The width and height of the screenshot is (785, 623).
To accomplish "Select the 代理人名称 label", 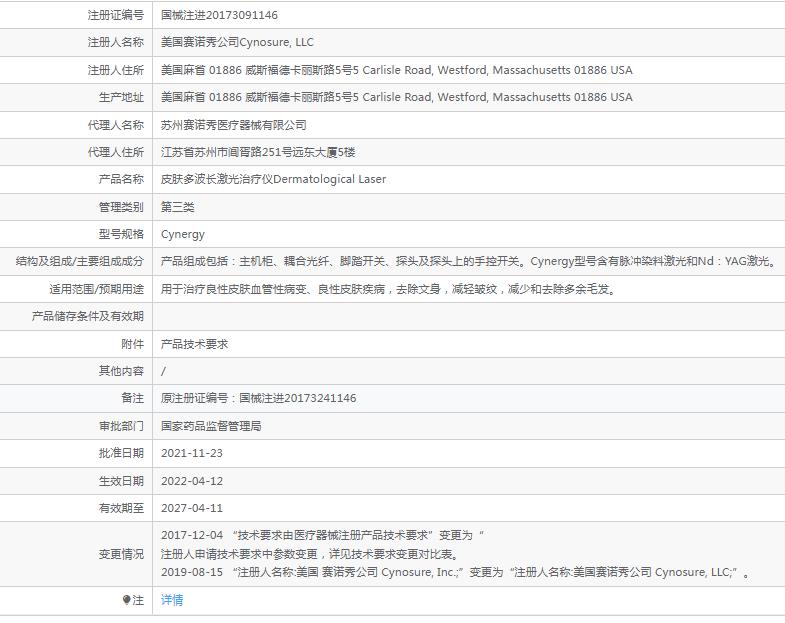I will (116, 125).
